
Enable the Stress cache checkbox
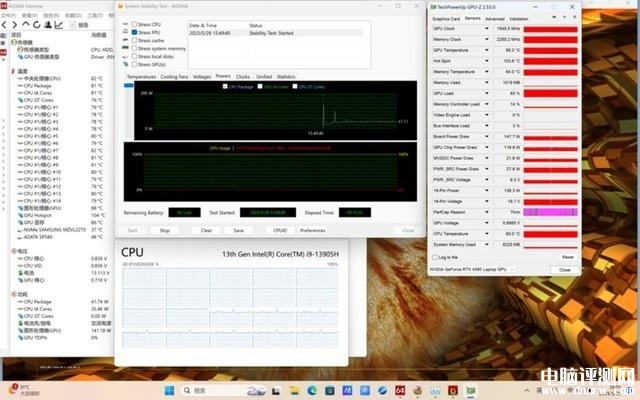click(134, 40)
